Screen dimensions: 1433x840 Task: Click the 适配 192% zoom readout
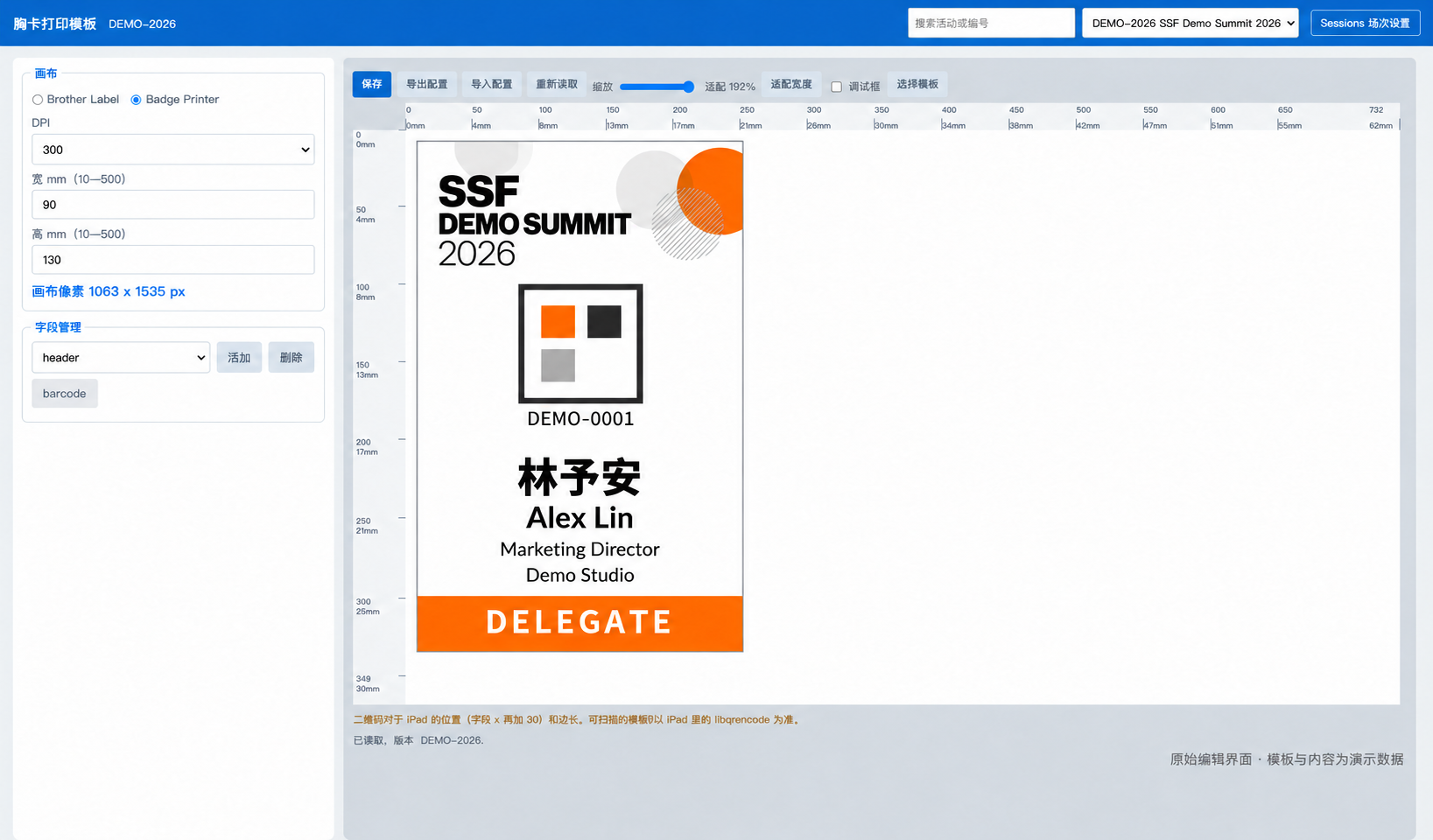click(x=730, y=87)
